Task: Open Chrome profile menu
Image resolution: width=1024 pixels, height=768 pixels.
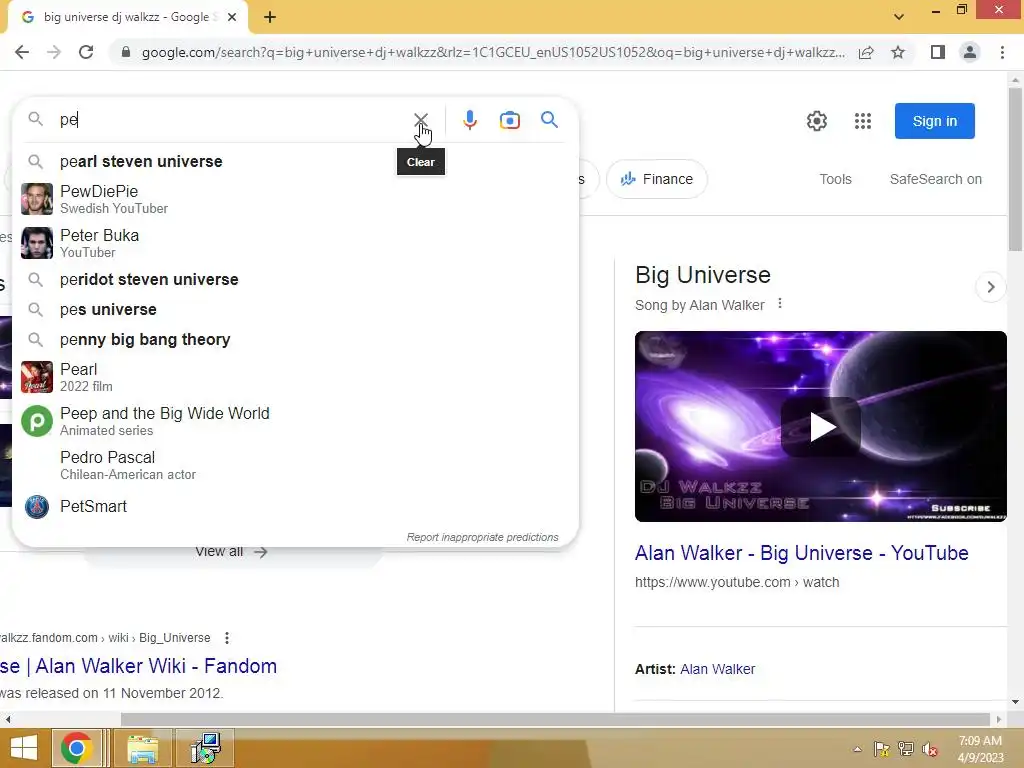Action: [970, 52]
